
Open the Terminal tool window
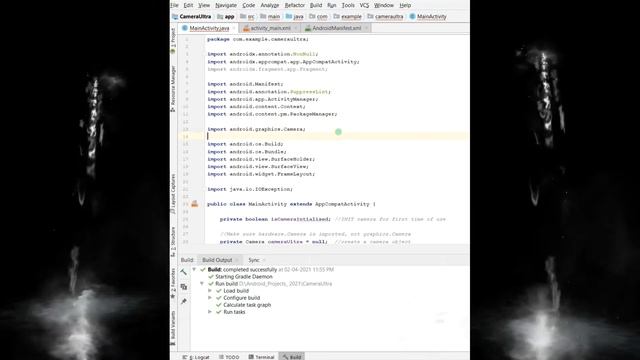point(261,357)
